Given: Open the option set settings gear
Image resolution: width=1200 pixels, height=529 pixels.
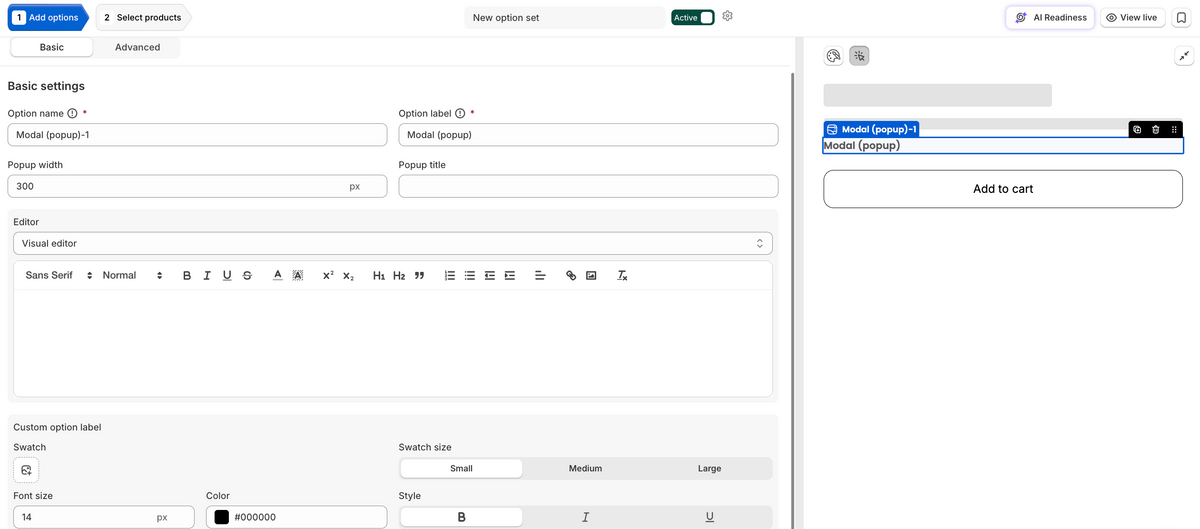Looking at the screenshot, I should pos(728,17).
